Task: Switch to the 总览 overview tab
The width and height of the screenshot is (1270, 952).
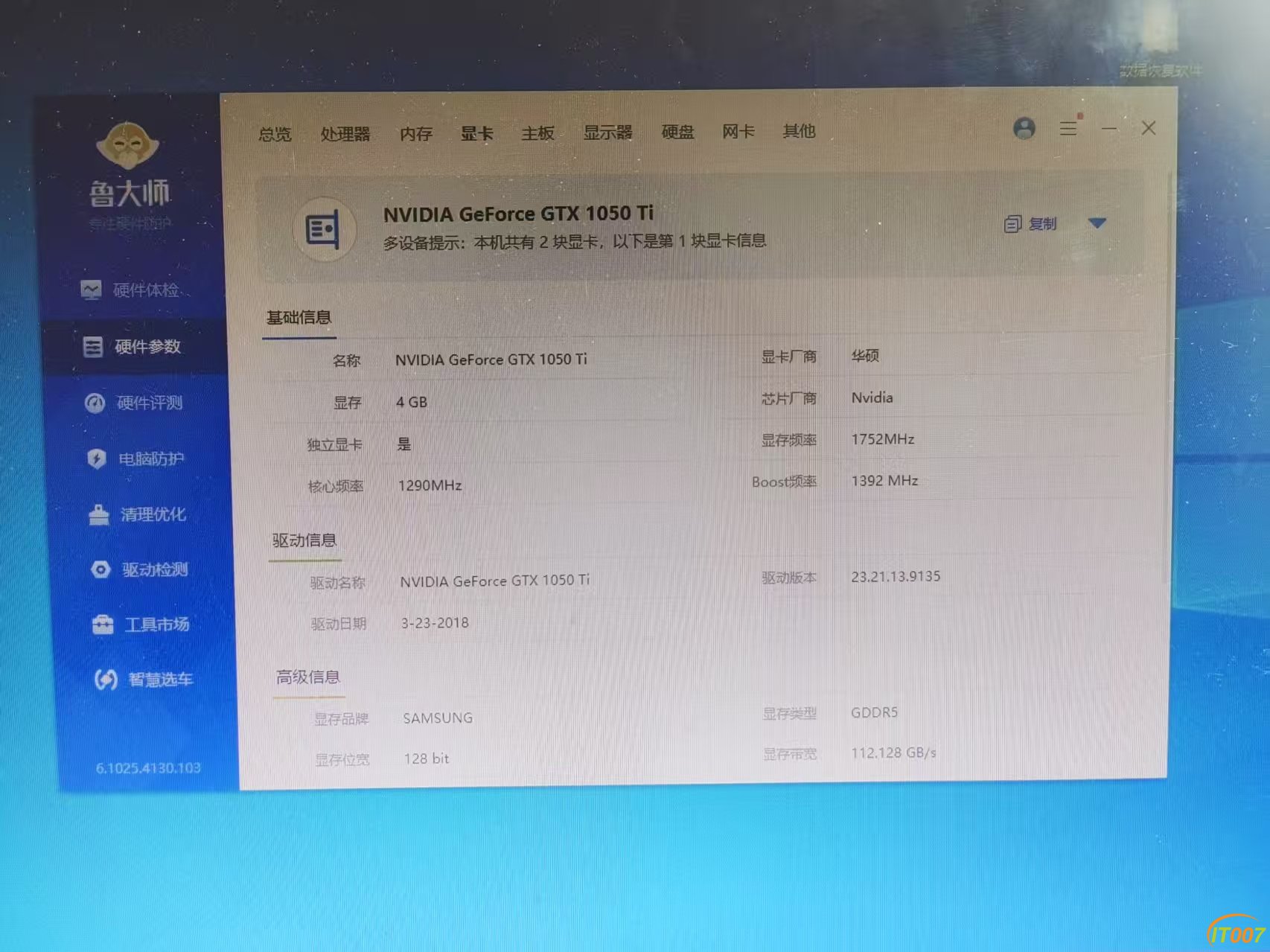Action: click(275, 134)
